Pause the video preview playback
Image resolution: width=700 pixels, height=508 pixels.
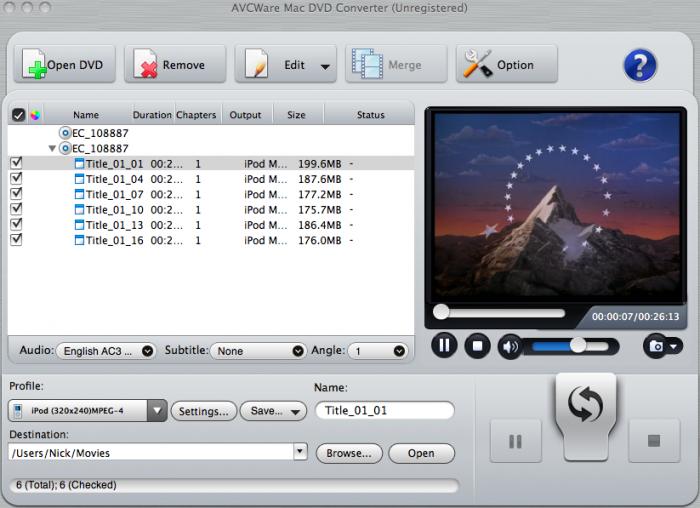click(x=444, y=346)
